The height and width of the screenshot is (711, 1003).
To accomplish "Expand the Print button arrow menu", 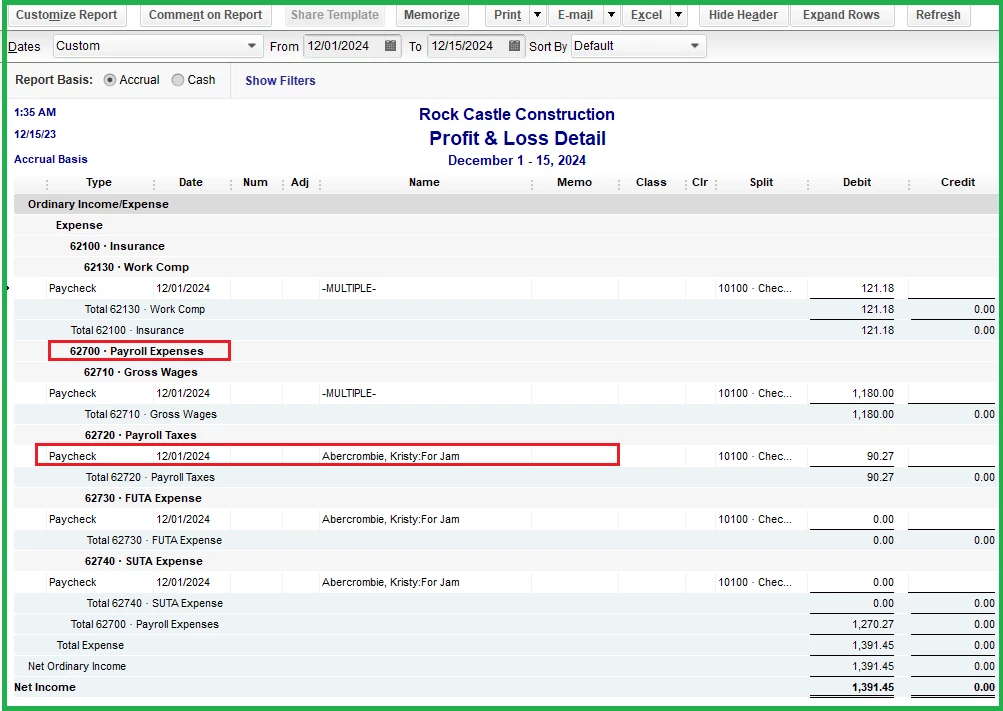I will pos(537,15).
